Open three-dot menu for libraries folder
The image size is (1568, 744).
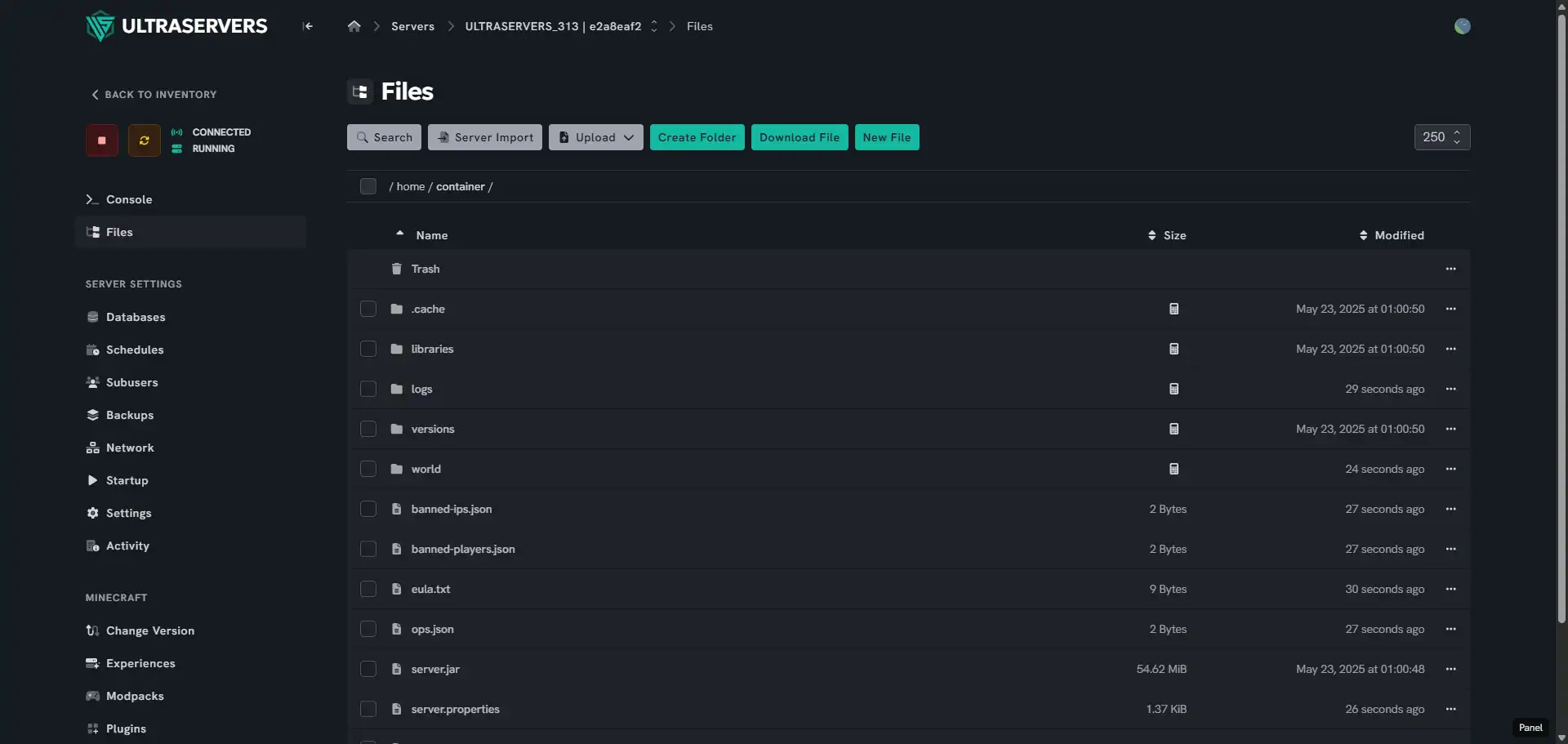1450,349
